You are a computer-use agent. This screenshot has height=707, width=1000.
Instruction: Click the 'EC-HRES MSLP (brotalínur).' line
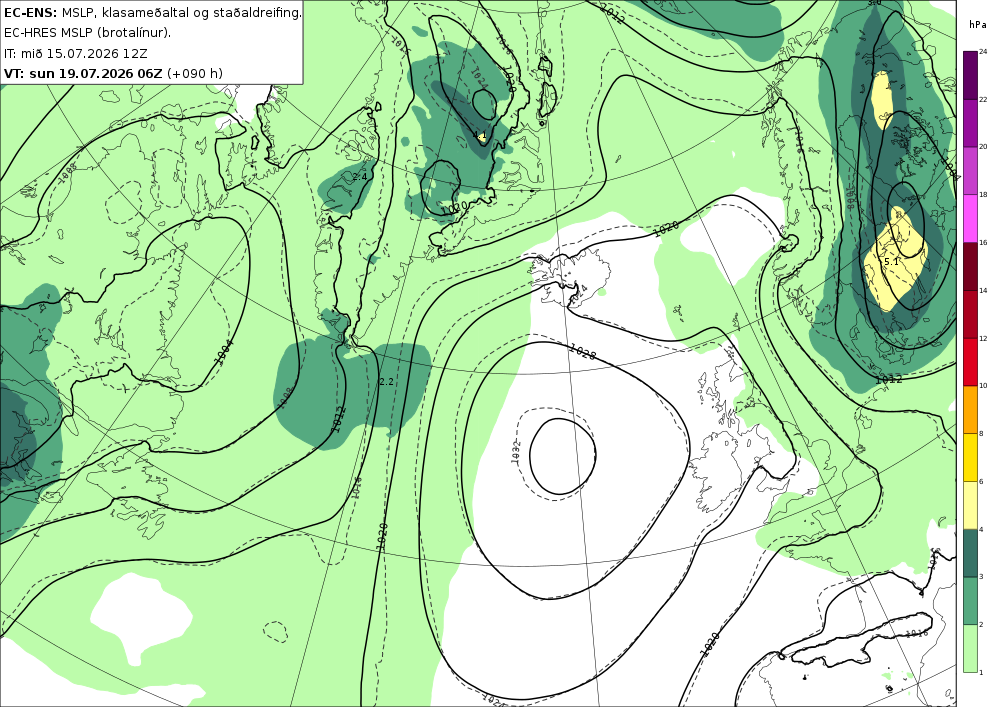(x=87, y=33)
